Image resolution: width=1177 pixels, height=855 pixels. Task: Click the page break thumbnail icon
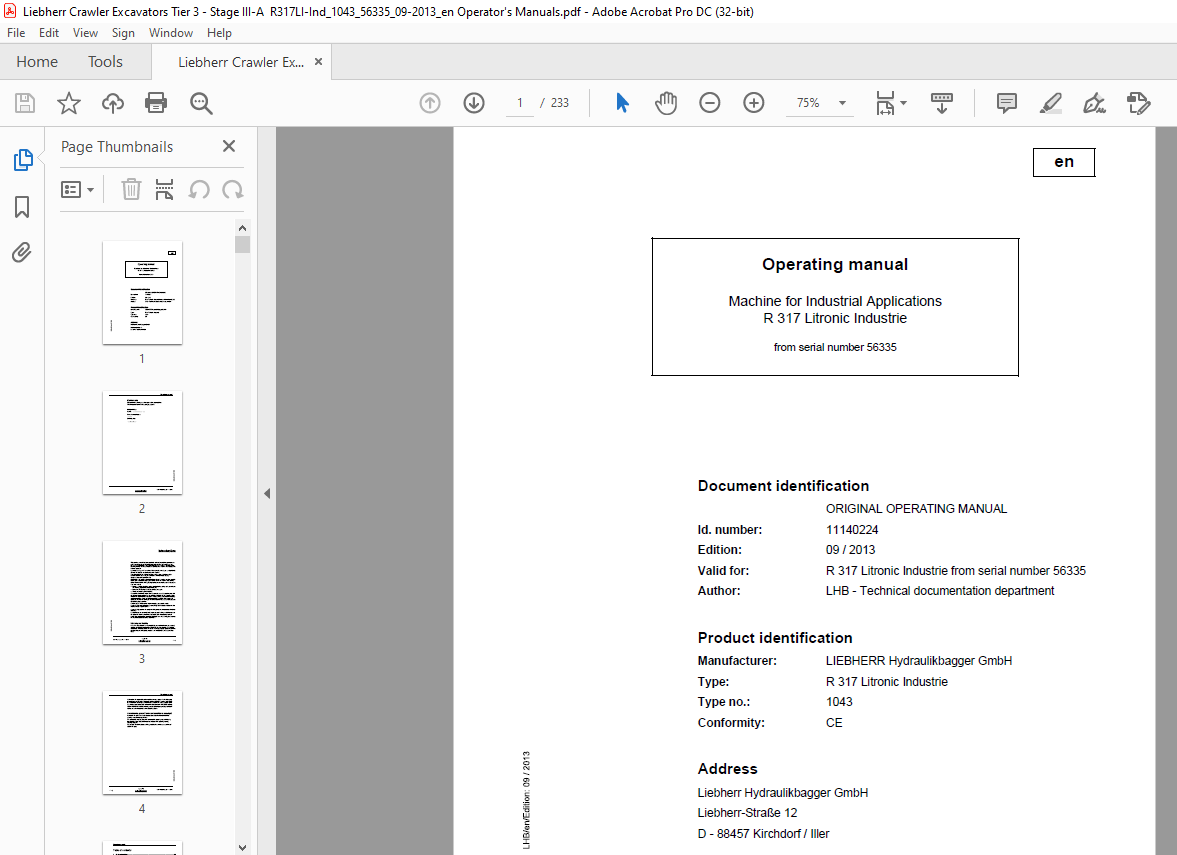(x=164, y=189)
